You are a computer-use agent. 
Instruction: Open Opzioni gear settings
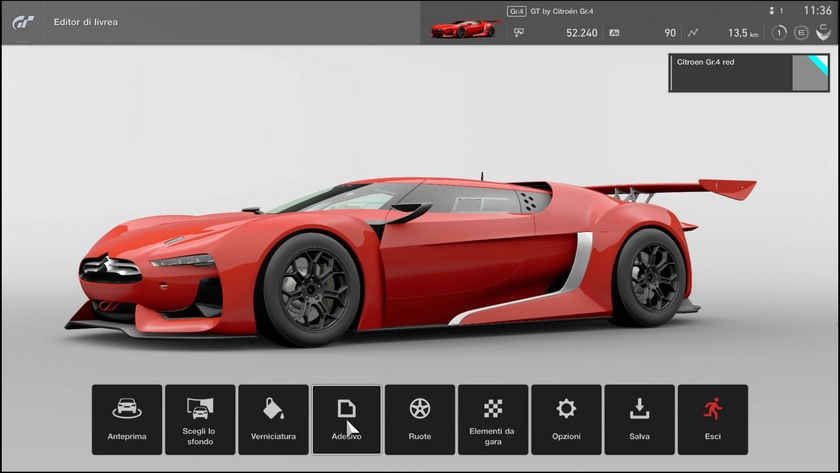click(x=566, y=419)
